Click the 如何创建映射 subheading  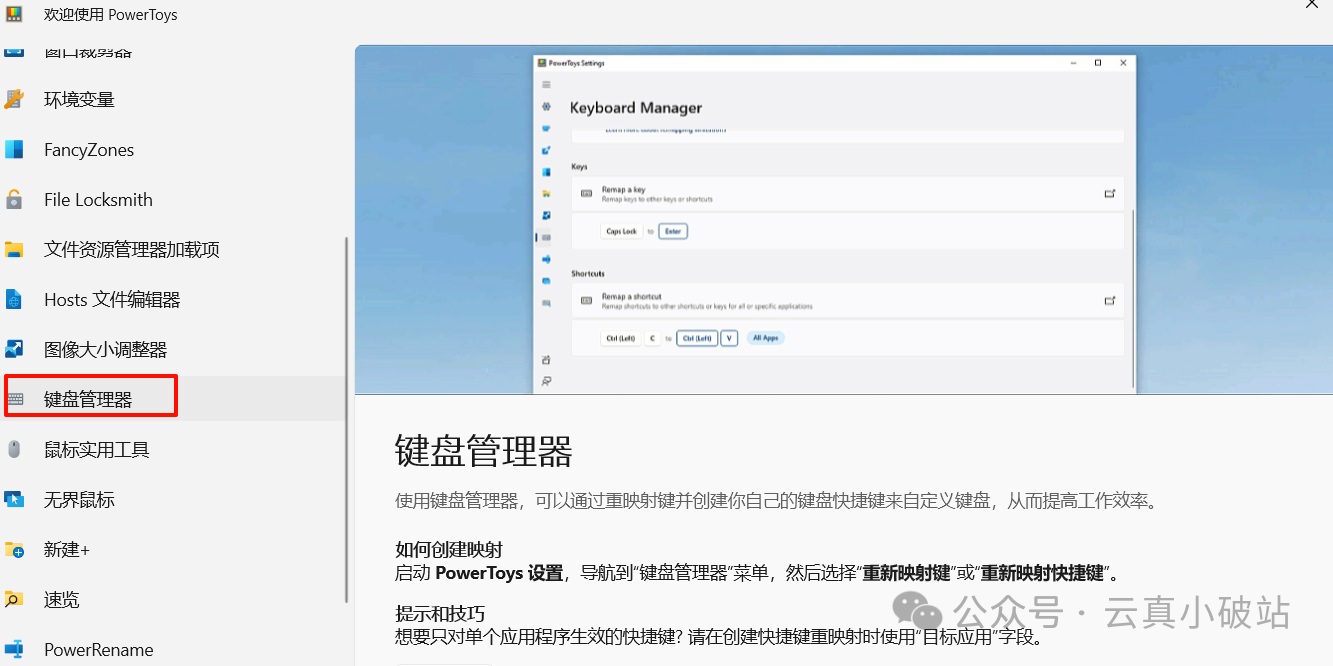tap(448, 550)
